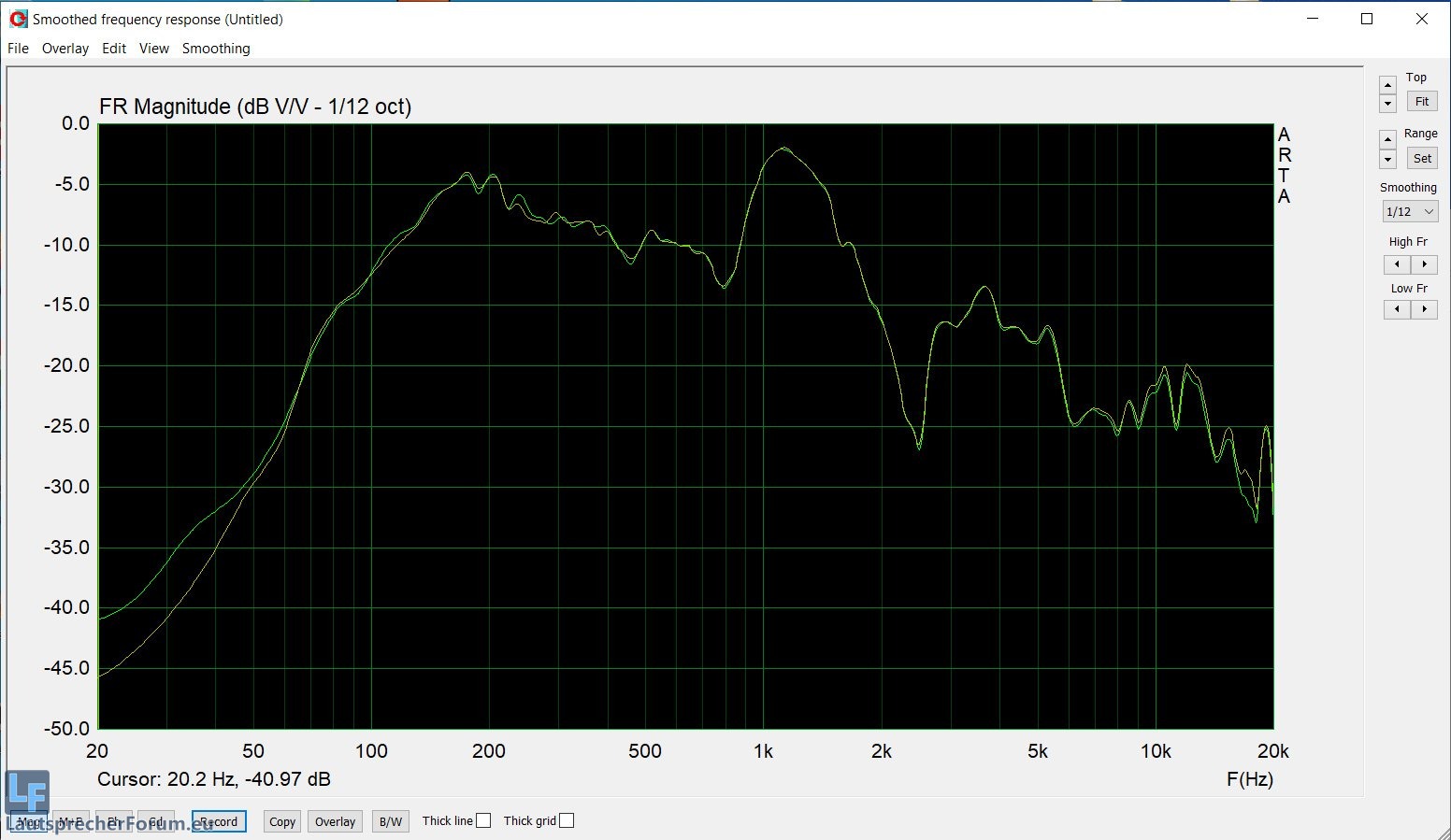This screenshot has width=1451, height=840.
Task: Enable the Thick grid checkbox
Action: tap(567, 820)
